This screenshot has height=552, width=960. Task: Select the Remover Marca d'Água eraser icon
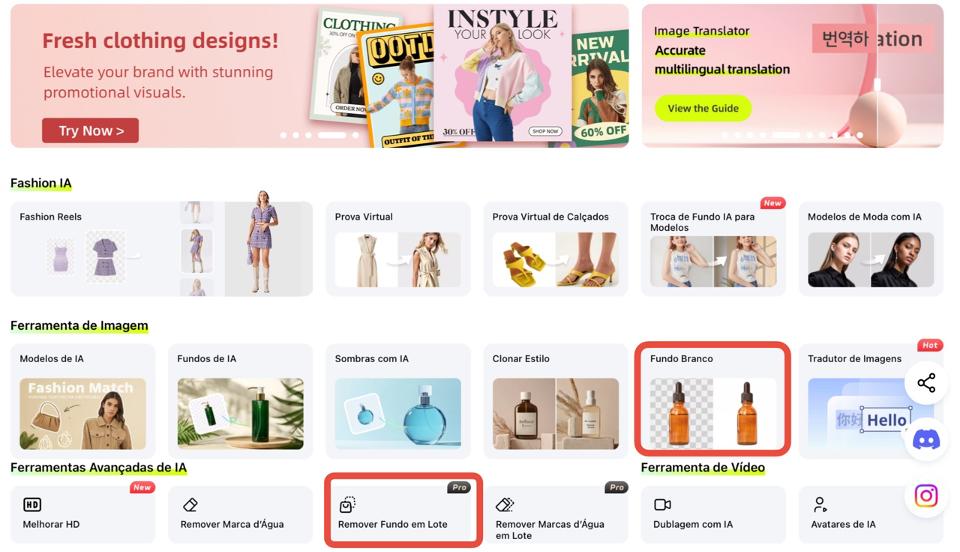(190, 504)
